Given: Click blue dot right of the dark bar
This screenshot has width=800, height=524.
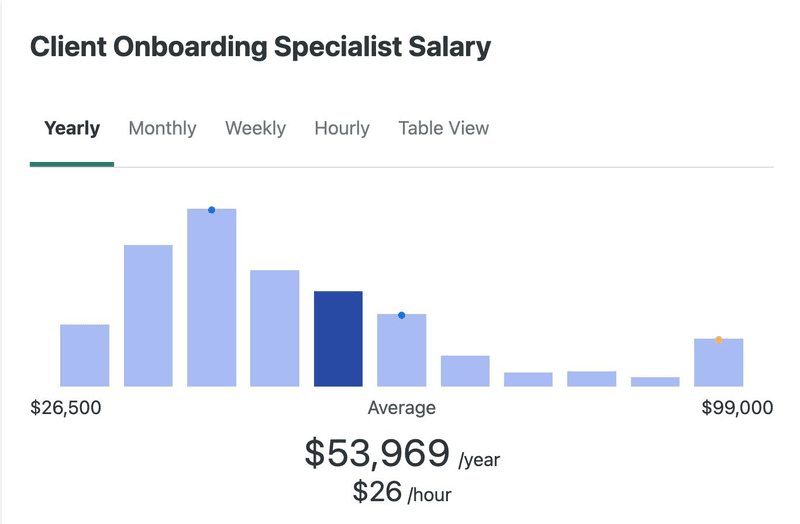Looking at the screenshot, I should [401, 315].
